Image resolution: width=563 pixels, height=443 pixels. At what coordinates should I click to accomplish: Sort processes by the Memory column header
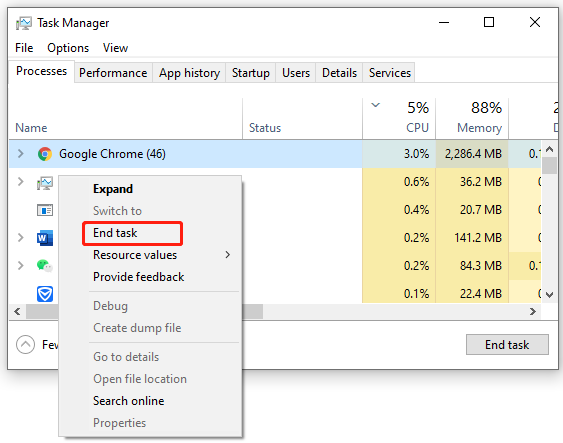pyautogui.click(x=472, y=118)
